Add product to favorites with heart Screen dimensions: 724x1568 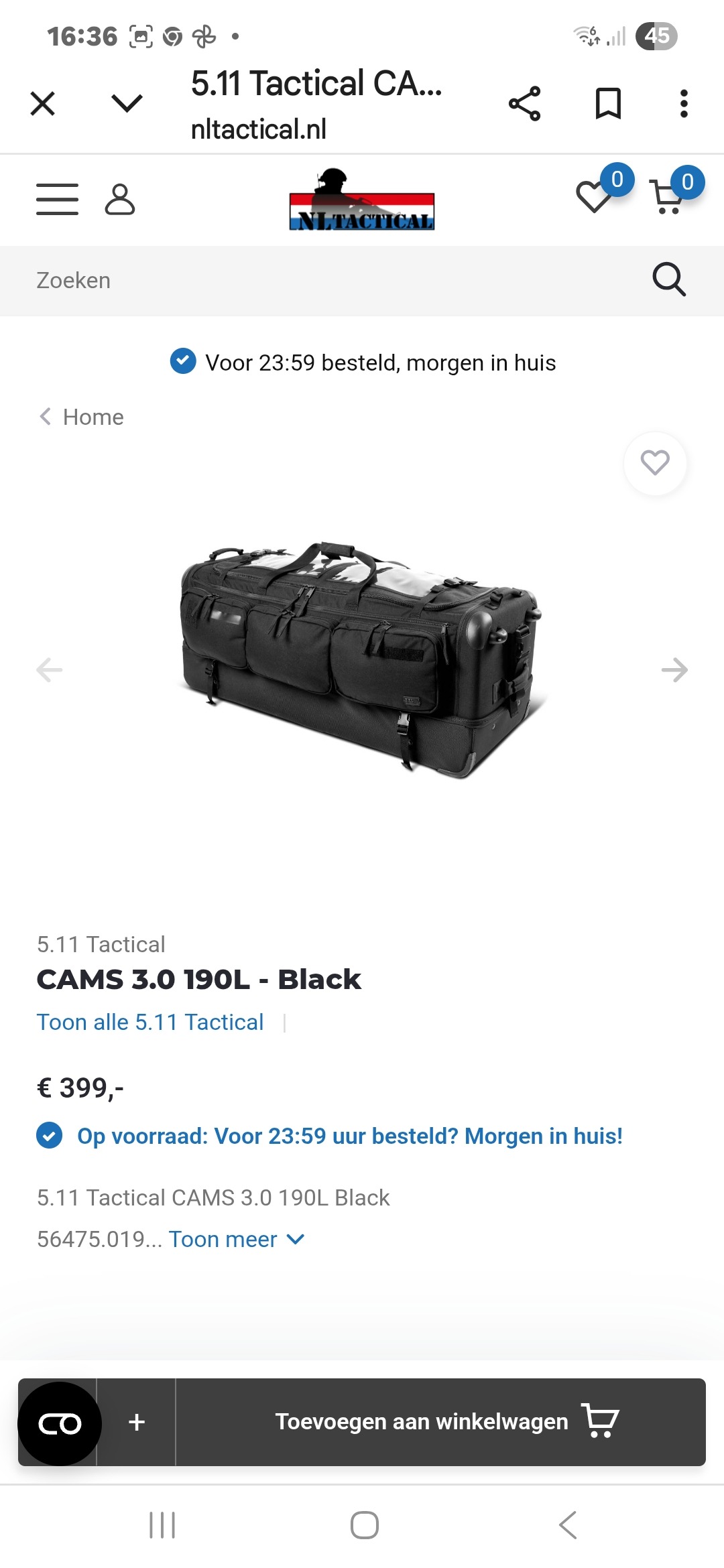point(655,463)
